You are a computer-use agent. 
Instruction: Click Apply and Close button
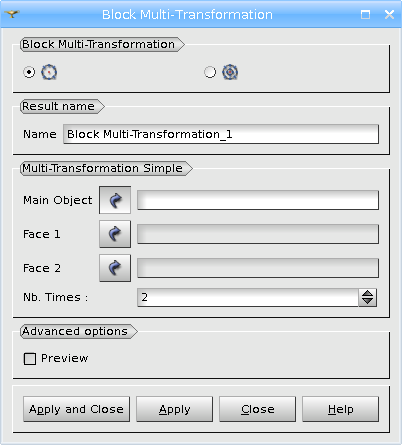coord(76,409)
